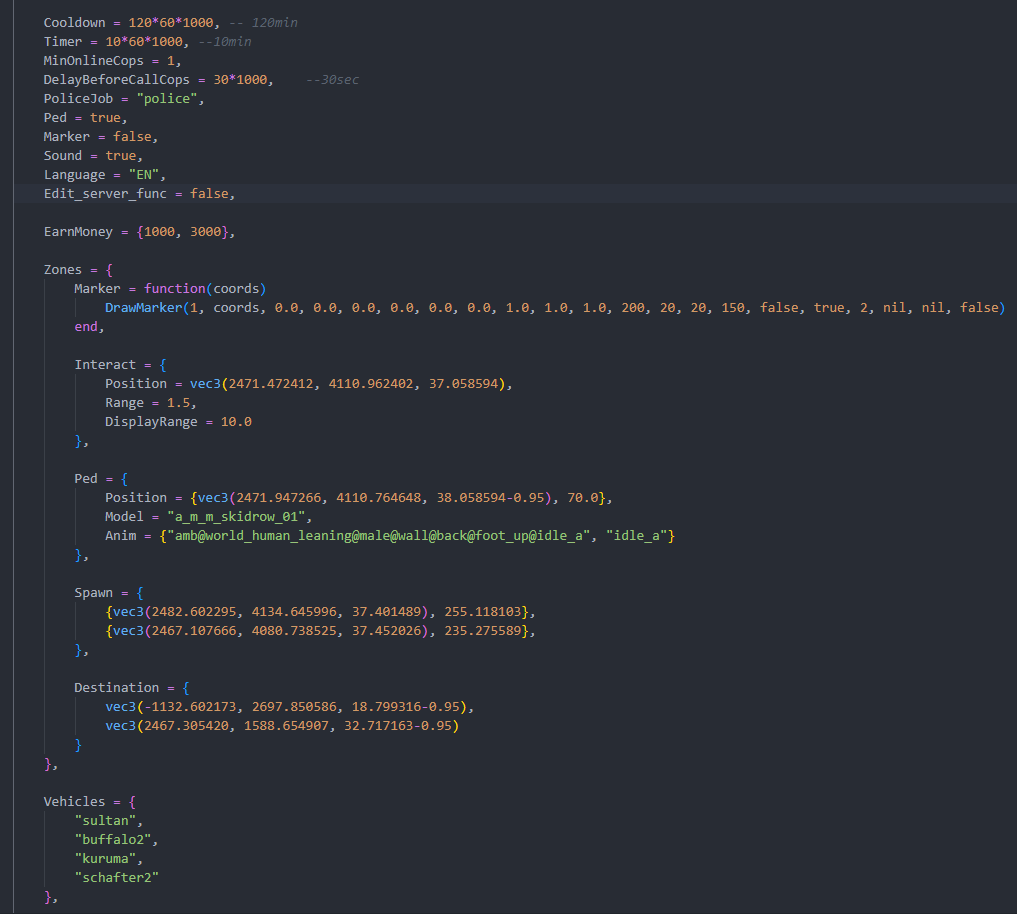Click the MinOnlineCops setting name
Viewport: 1017px width, 914px height.
point(93,60)
